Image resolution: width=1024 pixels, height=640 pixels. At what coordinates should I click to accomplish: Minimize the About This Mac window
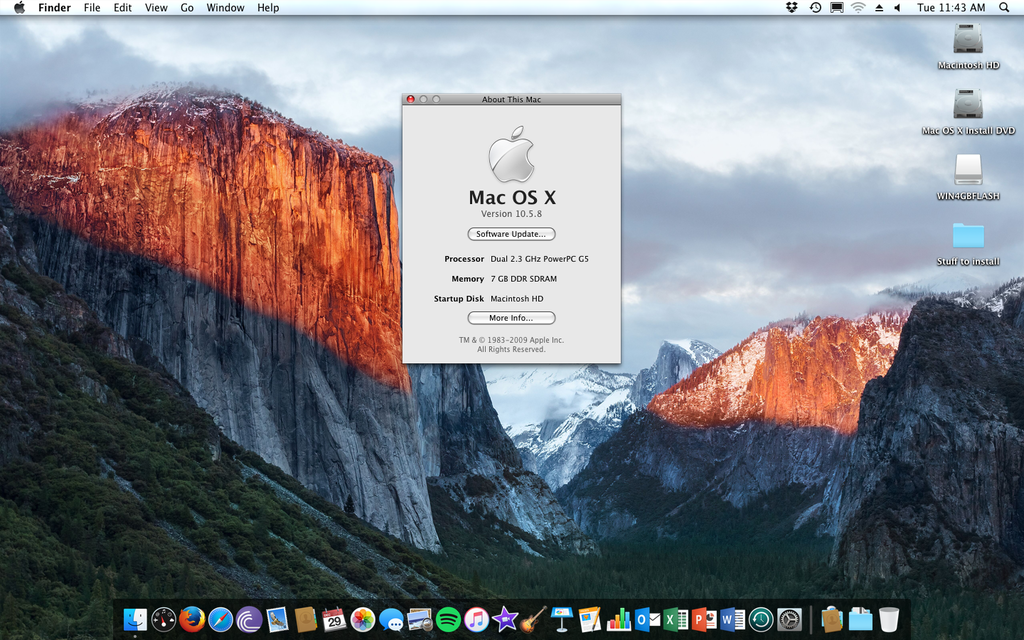(x=423, y=99)
